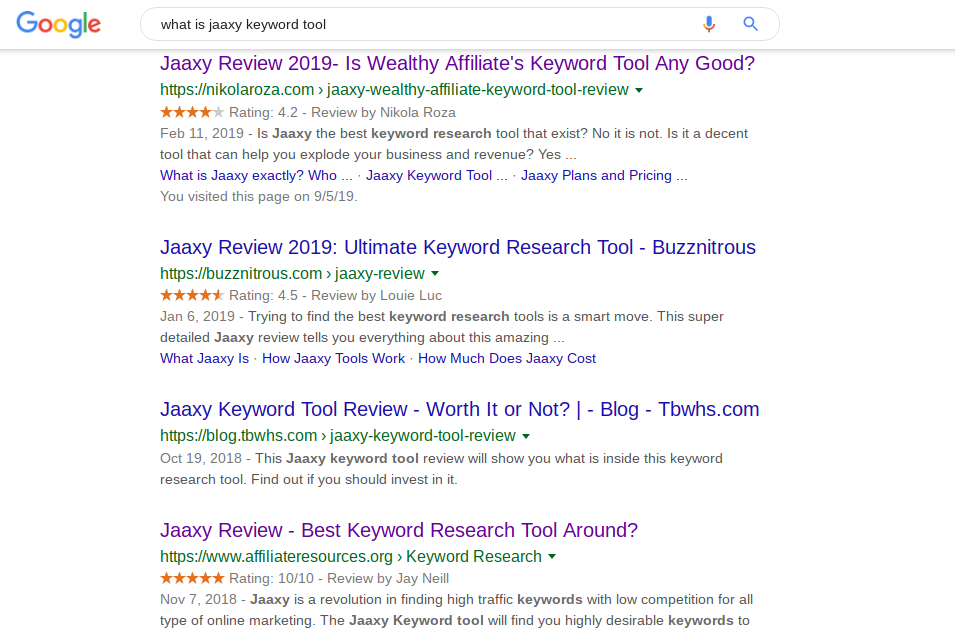Expand dropdown arrow beside blog.tbwhs.com URL

(x=526, y=436)
